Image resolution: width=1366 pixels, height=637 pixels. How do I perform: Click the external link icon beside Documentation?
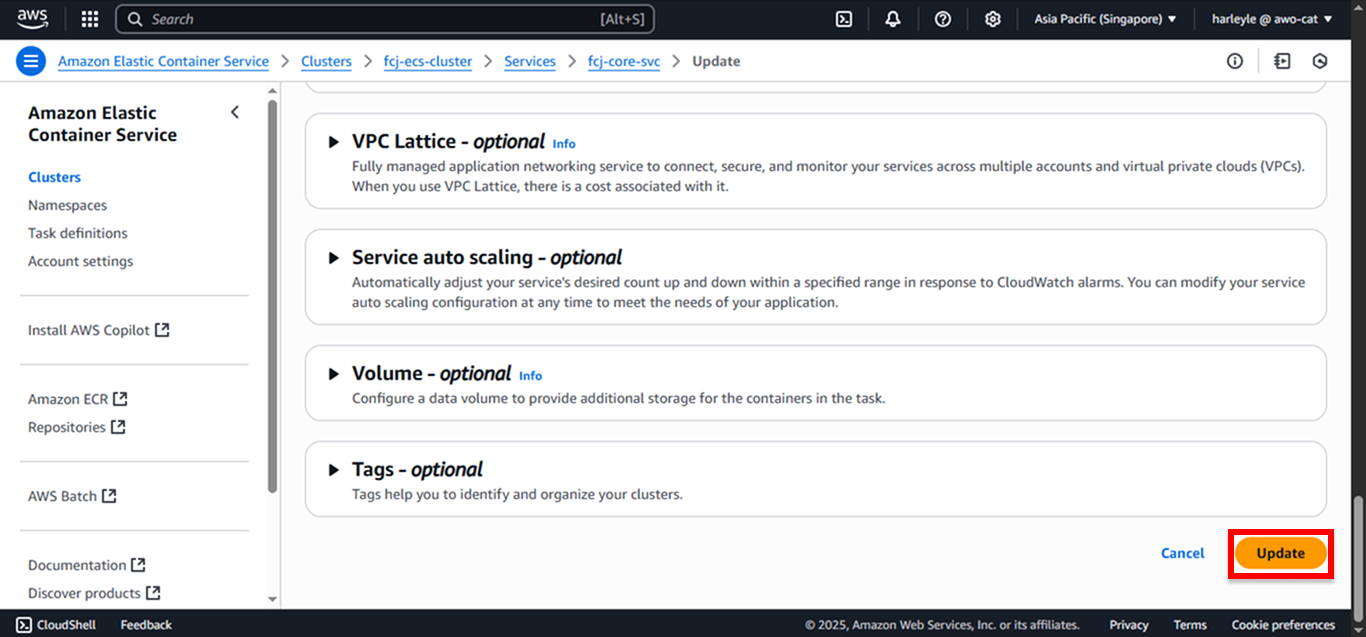138,564
